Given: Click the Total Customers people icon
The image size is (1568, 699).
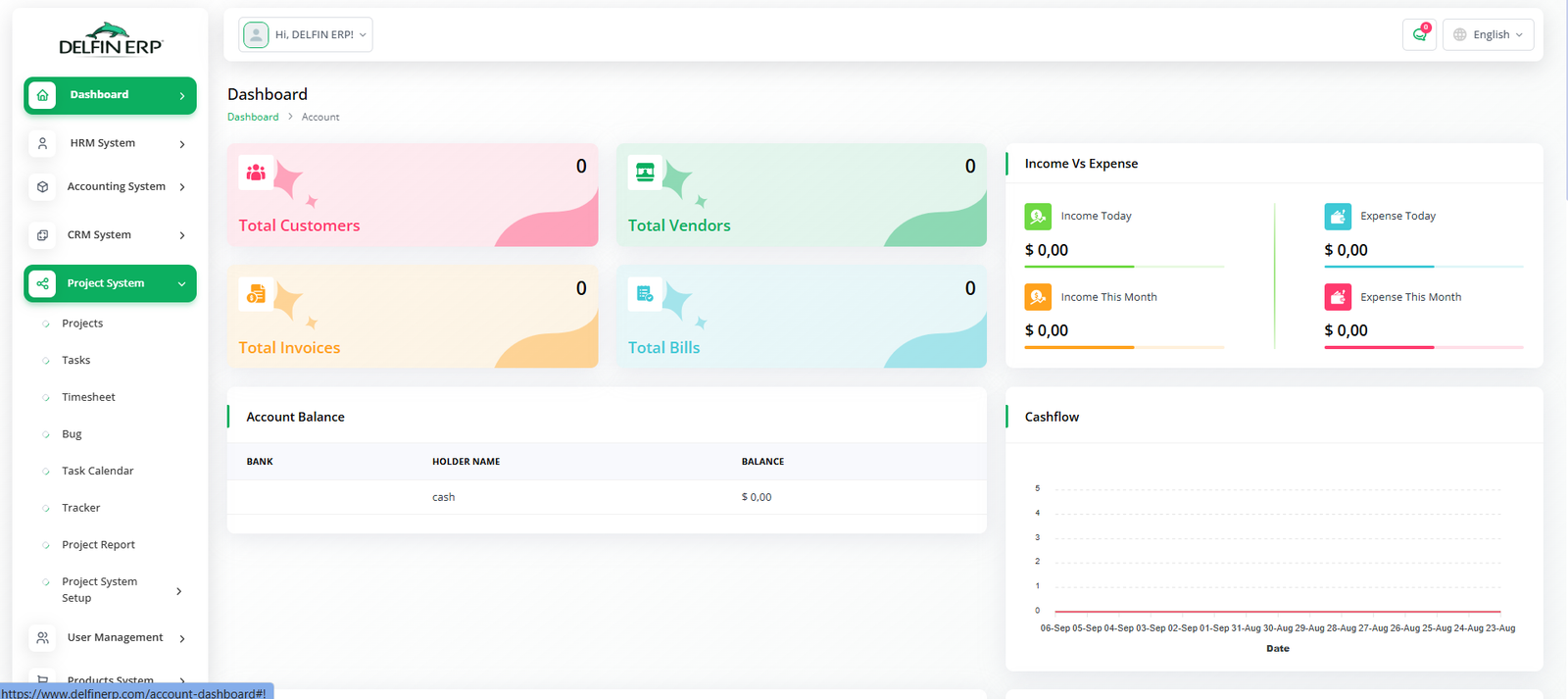Looking at the screenshot, I should tap(256, 173).
